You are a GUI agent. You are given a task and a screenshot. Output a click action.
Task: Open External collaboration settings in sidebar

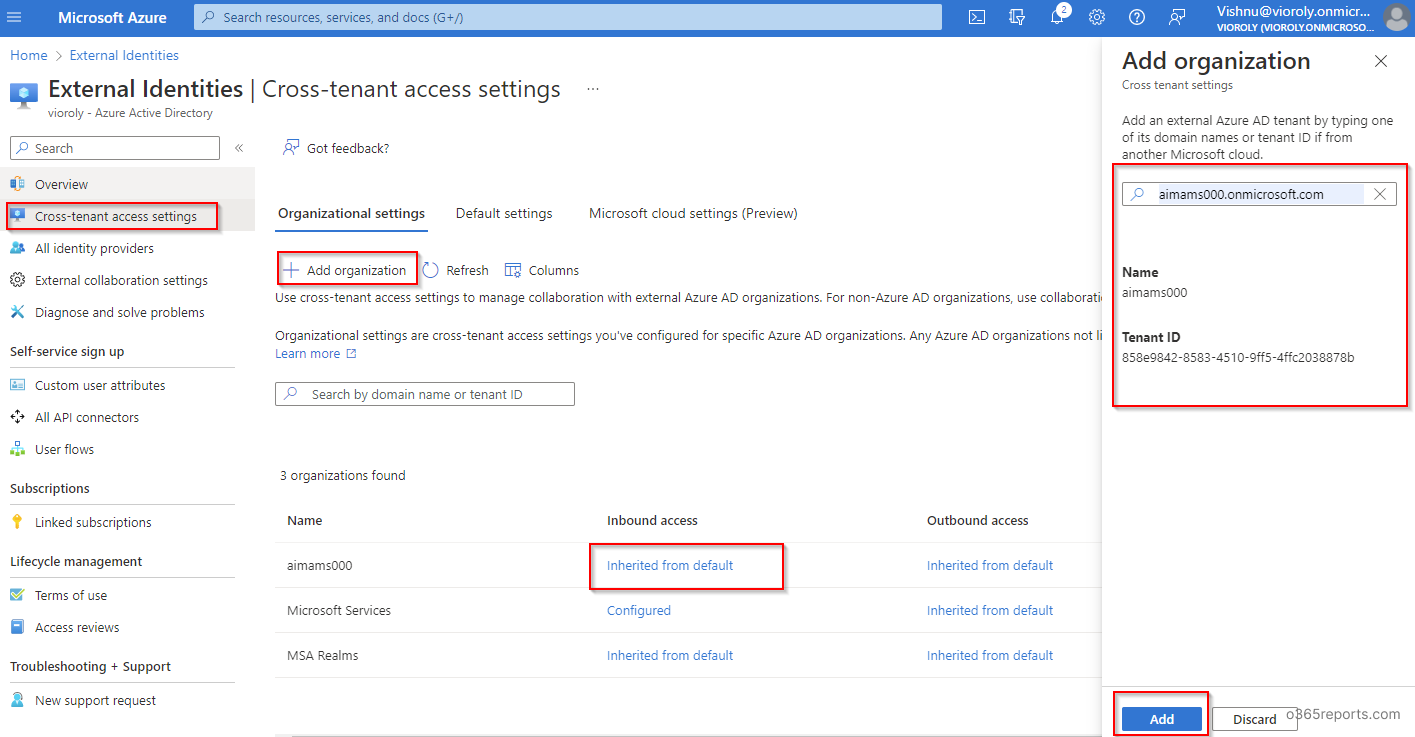point(121,280)
